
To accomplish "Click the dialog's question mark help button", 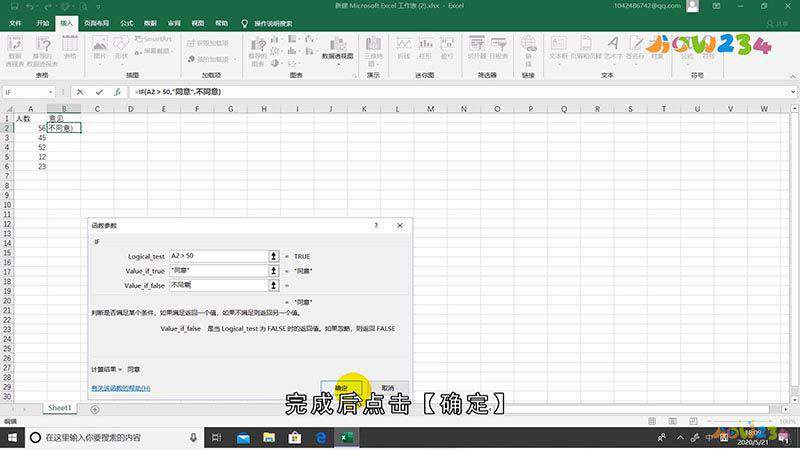I will pos(377,226).
